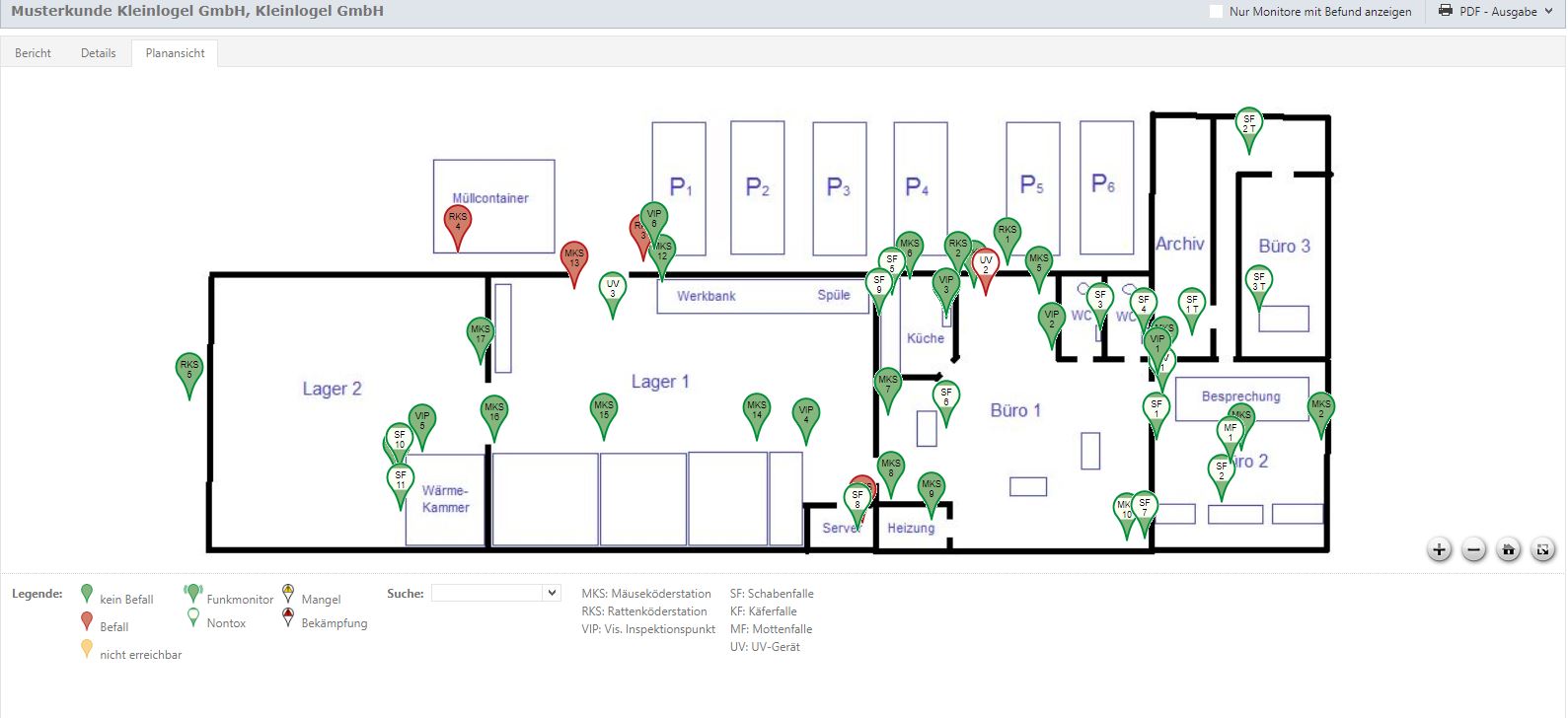This screenshot has width=1568, height=718.
Task: Open the SF 2 T marker above Büro 3
Action: pyautogui.click(x=1249, y=124)
